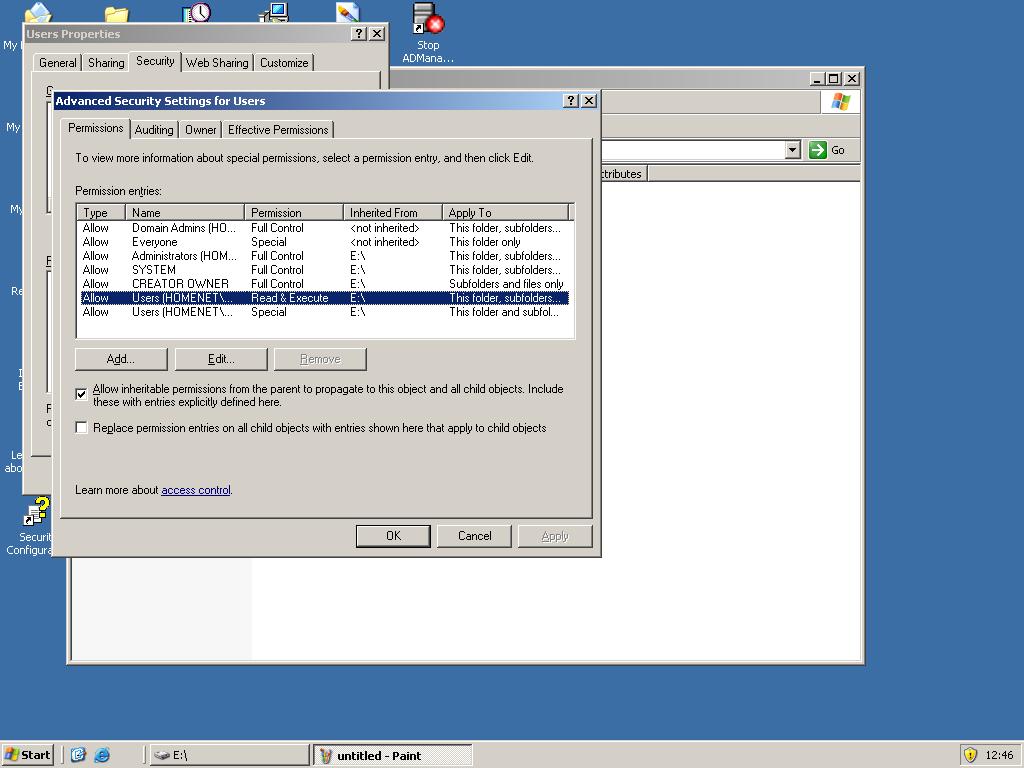Click the help question mark on Advanced Security Settings
The width and height of the screenshot is (1024, 768).
point(570,100)
